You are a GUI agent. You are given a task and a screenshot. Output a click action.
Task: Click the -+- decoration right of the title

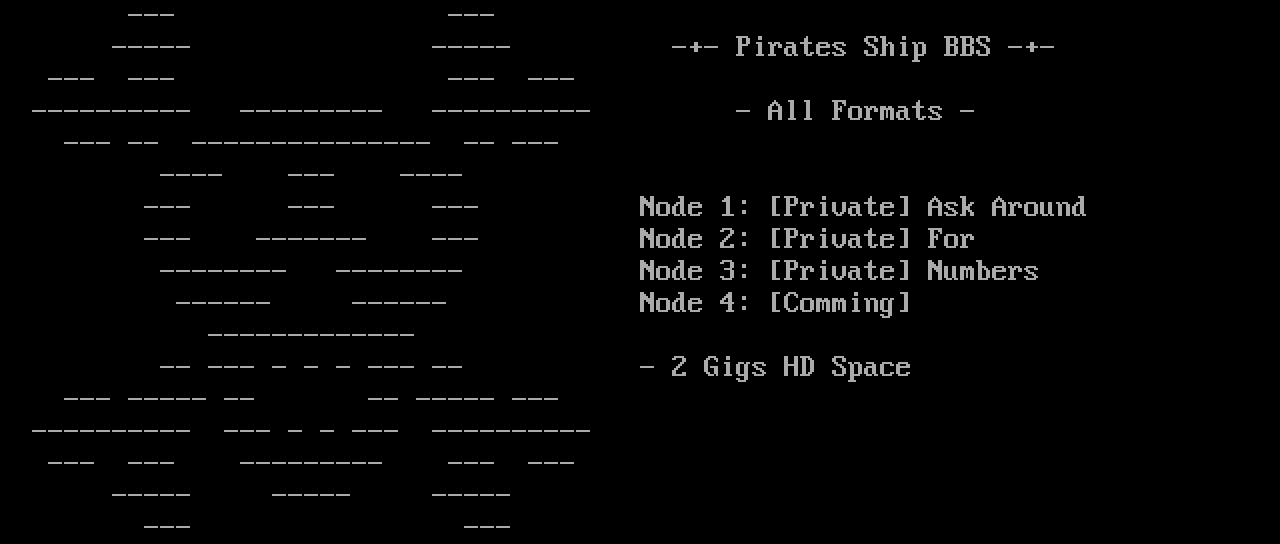click(1030, 47)
